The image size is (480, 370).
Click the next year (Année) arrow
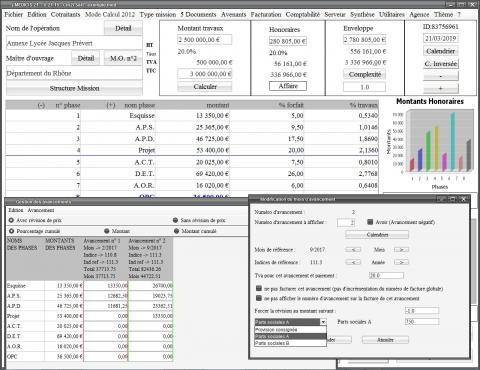pos(401,262)
